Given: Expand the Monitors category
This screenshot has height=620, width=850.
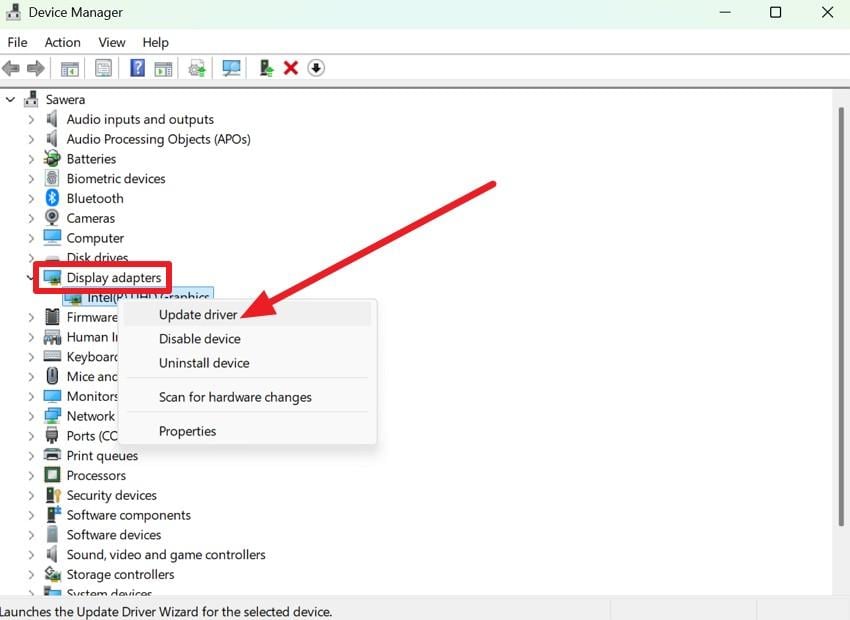Looking at the screenshot, I should 31,396.
